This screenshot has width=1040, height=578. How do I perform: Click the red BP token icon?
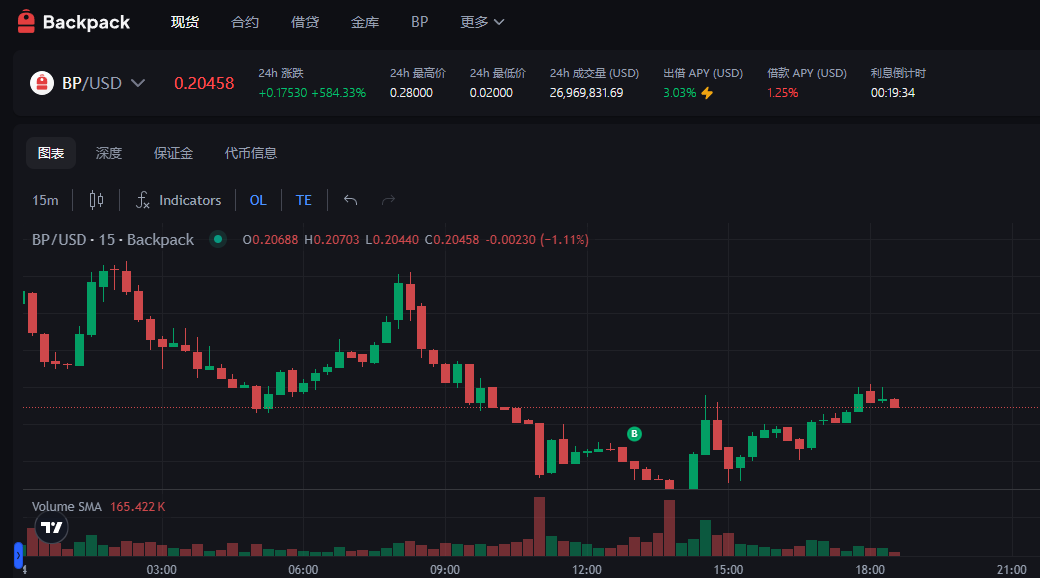(42, 83)
